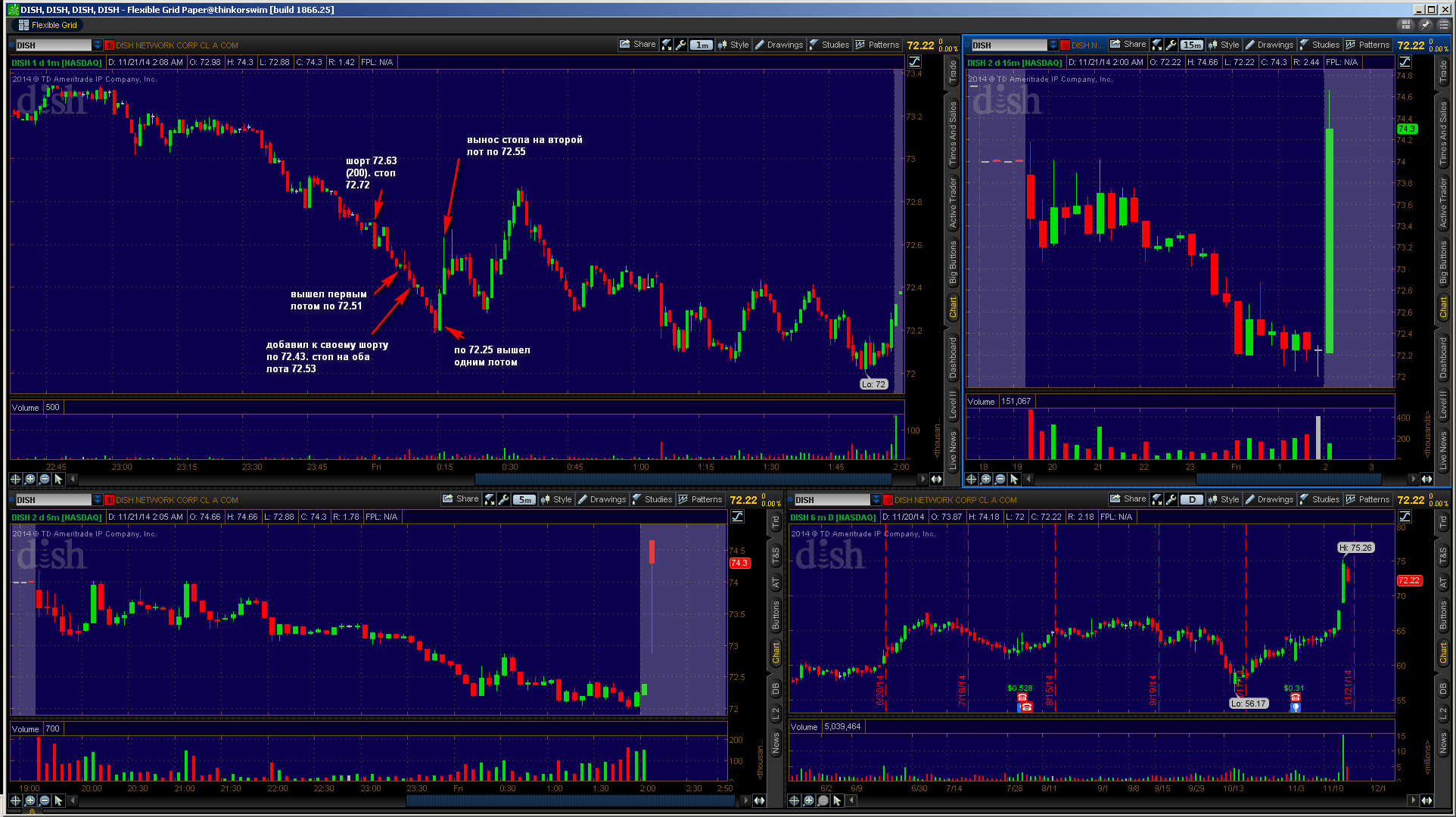Open T&S side tab beside the 5m chart

775,556
